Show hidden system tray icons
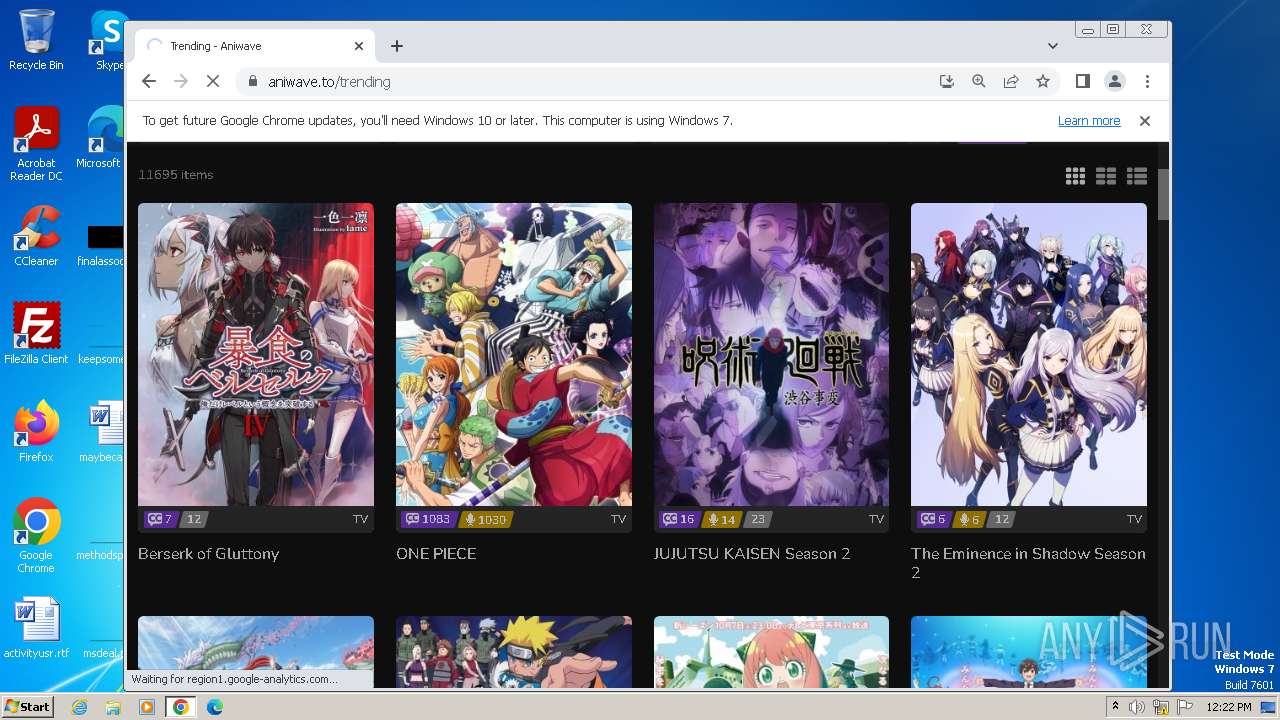Image resolution: width=1280 pixels, height=720 pixels. click(1115, 707)
